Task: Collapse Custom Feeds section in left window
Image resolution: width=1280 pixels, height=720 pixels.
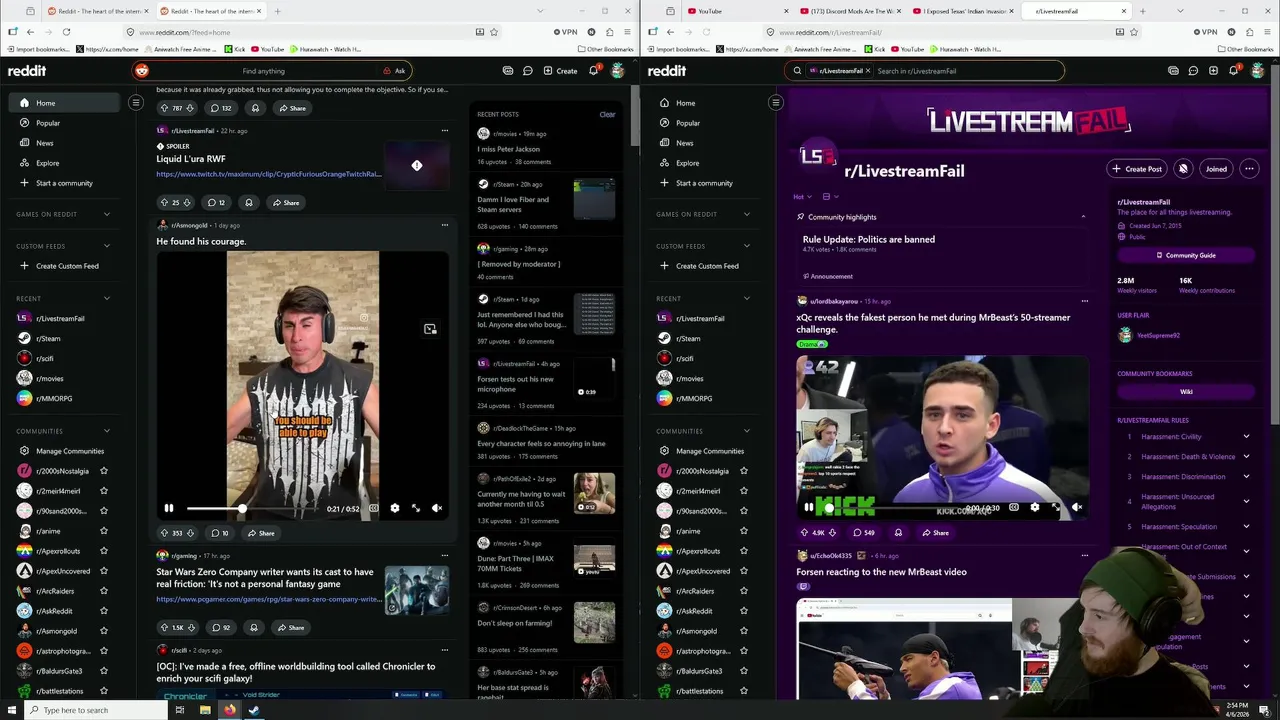Action: point(106,246)
